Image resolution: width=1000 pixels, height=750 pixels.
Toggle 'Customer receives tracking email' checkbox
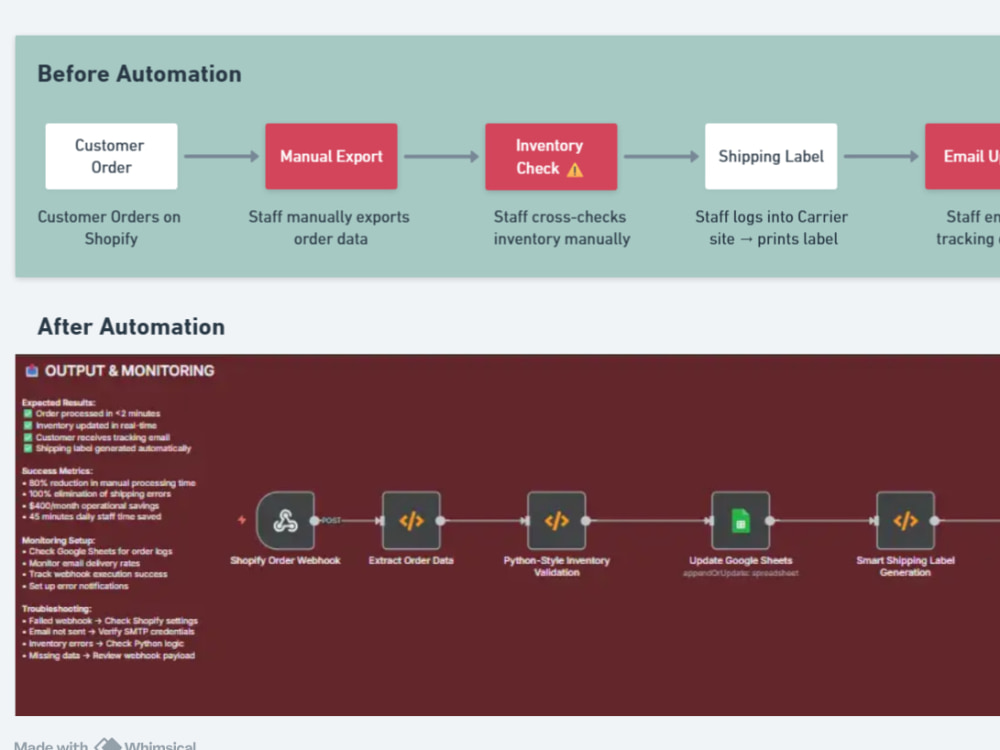[x=28, y=438]
